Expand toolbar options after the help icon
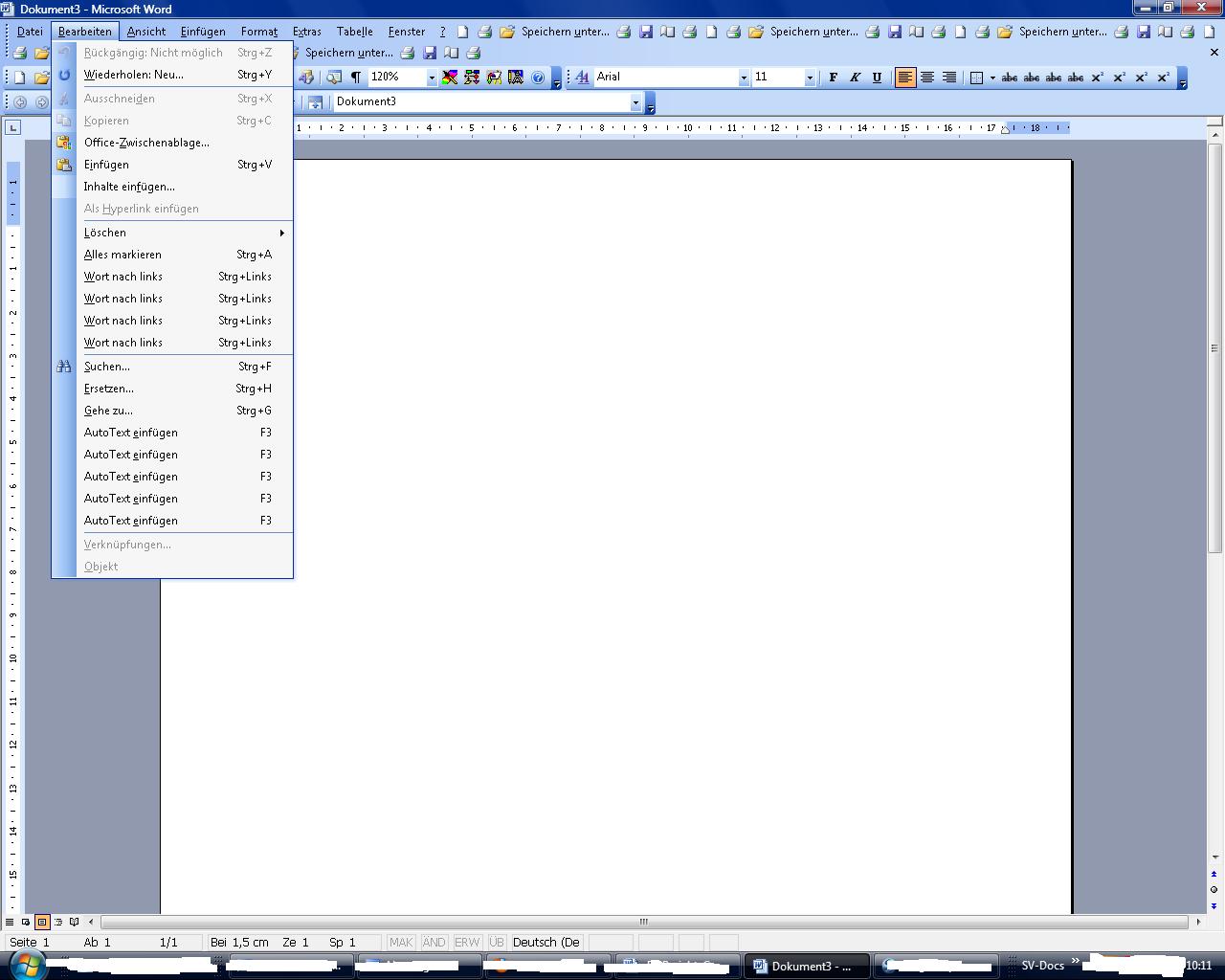The image size is (1225, 980). point(558,78)
